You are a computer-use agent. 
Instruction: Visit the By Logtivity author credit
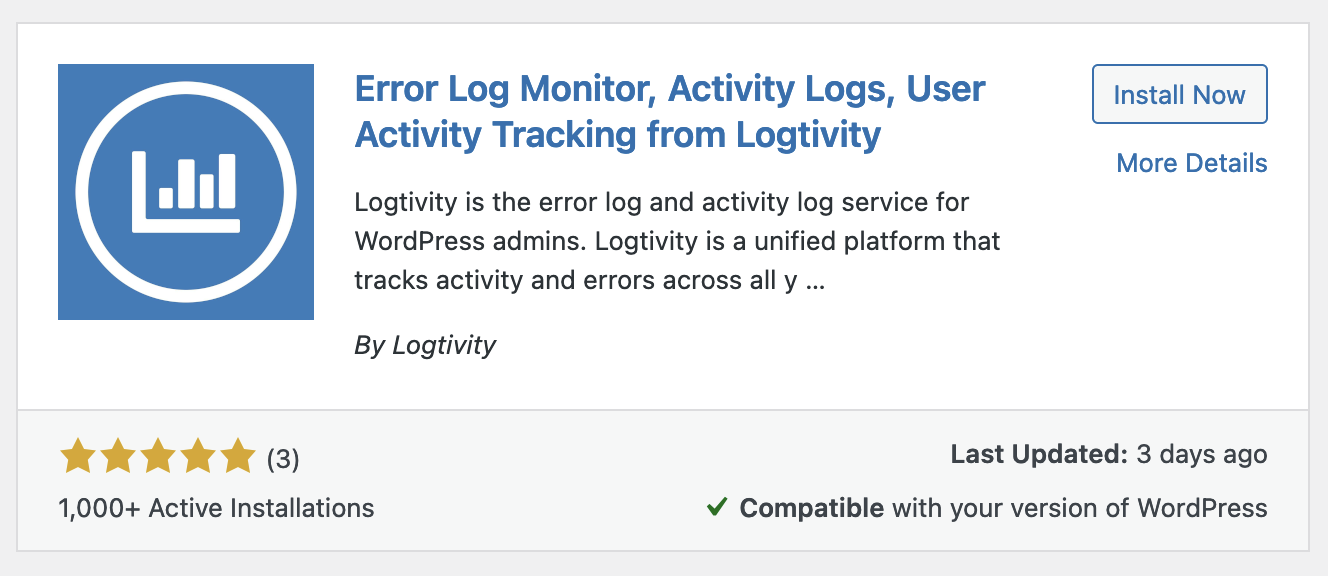425,344
